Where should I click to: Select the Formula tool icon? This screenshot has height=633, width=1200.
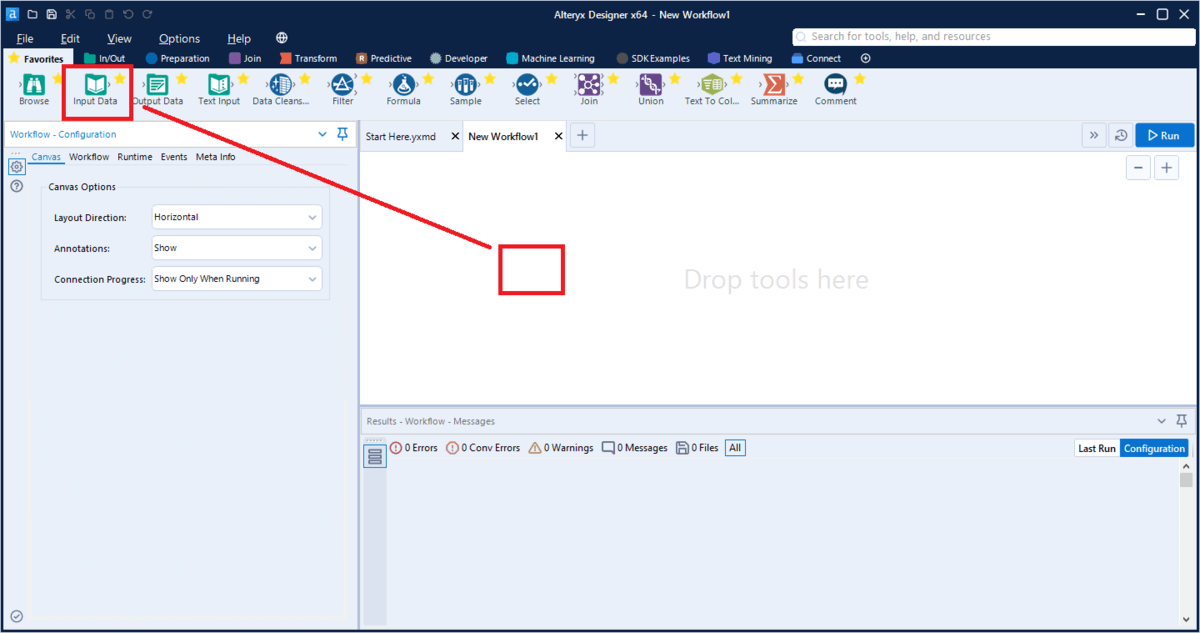coord(404,85)
